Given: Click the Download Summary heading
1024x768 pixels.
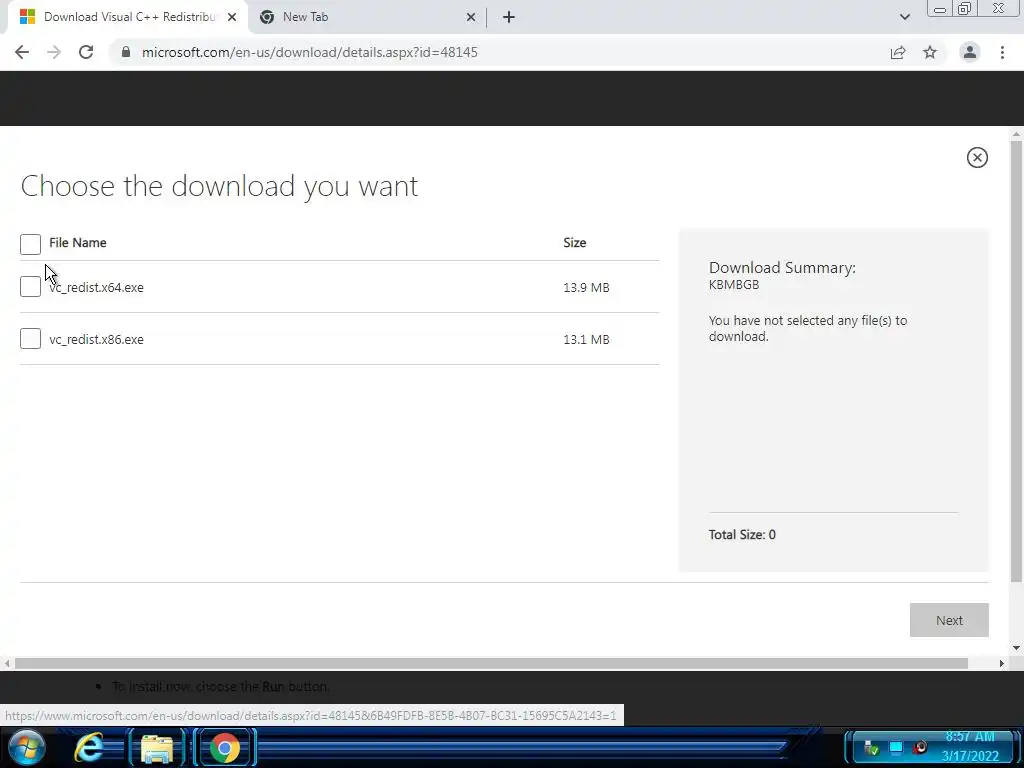Looking at the screenshot, I should pos(782,267).
